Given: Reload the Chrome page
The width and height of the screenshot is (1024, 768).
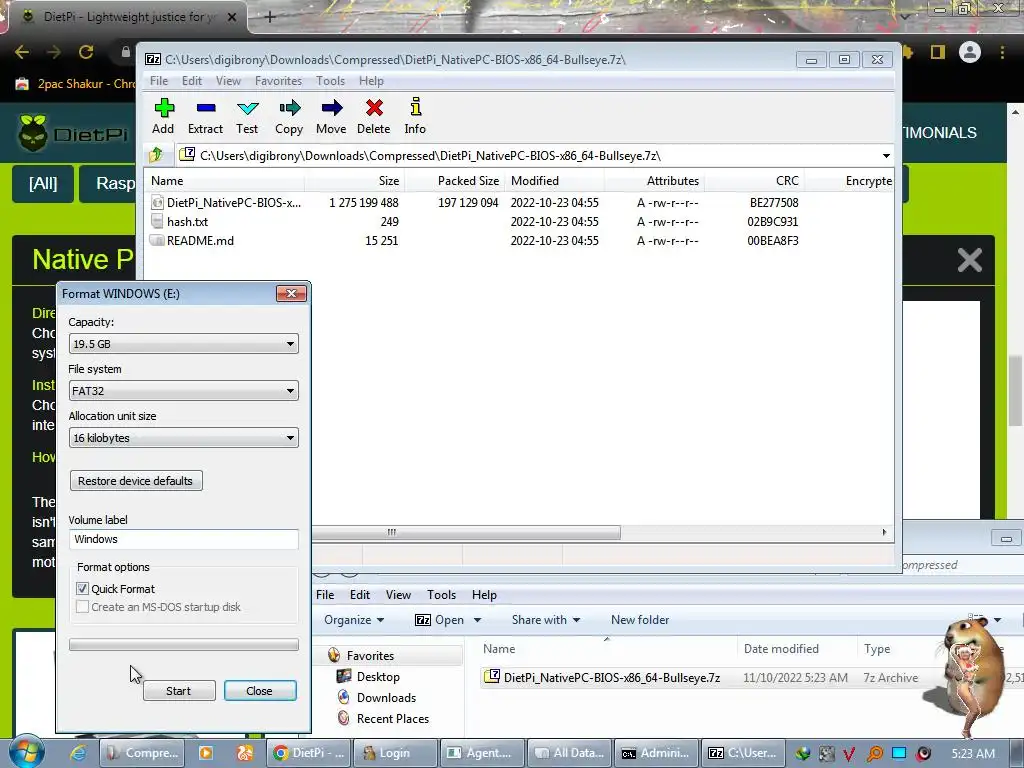Looking at the screenshot, I should click(x=86, y=52).
